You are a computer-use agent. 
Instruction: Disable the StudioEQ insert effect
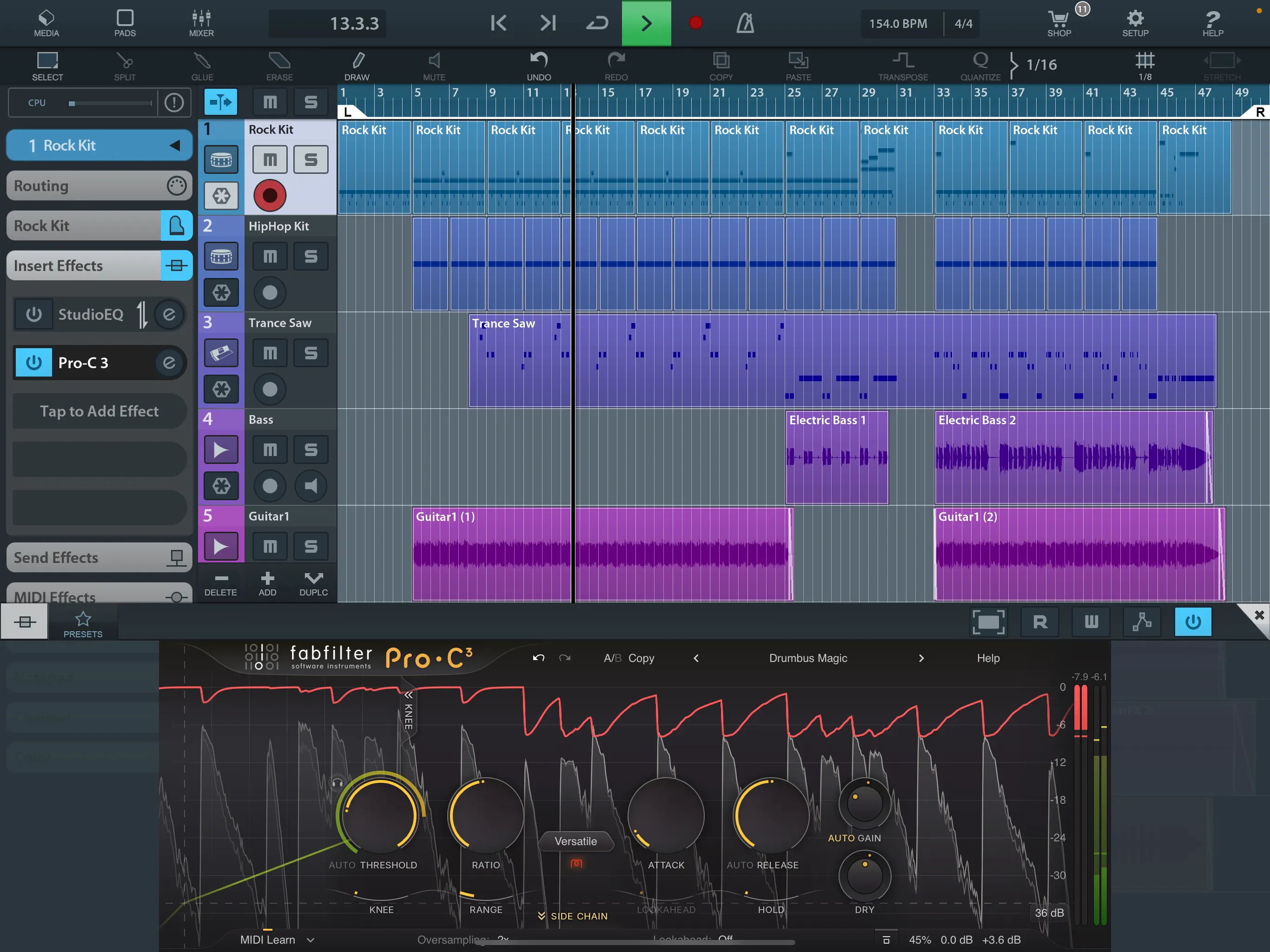click(33, 314)
